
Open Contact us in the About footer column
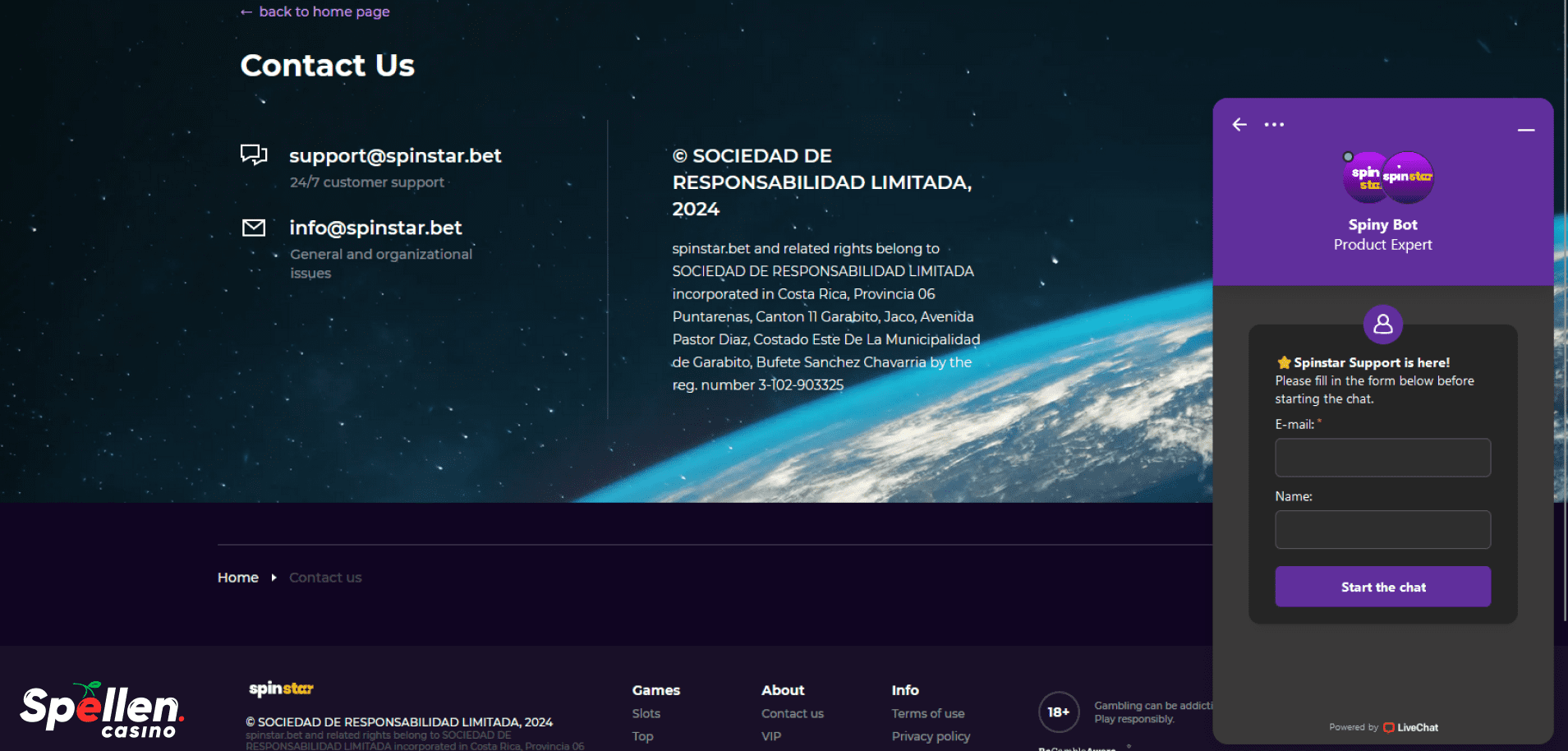pyautogui.click(x=793, y=713)
